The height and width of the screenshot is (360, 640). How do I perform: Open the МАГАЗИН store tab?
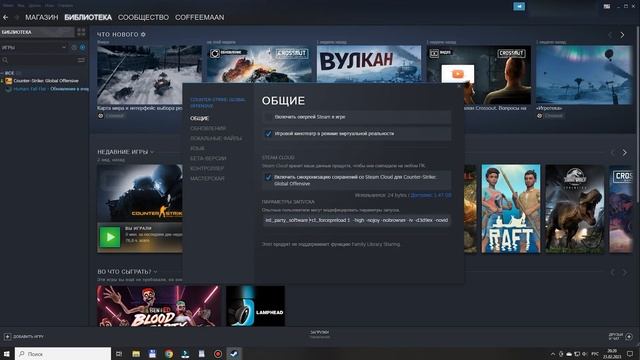click(x=42, y=18)
